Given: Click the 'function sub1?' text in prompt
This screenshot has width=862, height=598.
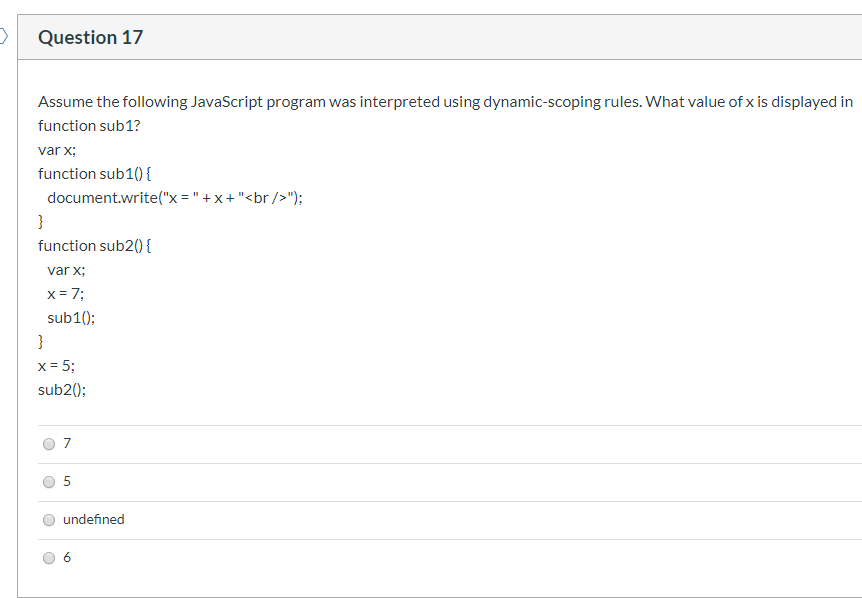Looking at the screenshot, I should pyautogui.click(x=89, y=126).
